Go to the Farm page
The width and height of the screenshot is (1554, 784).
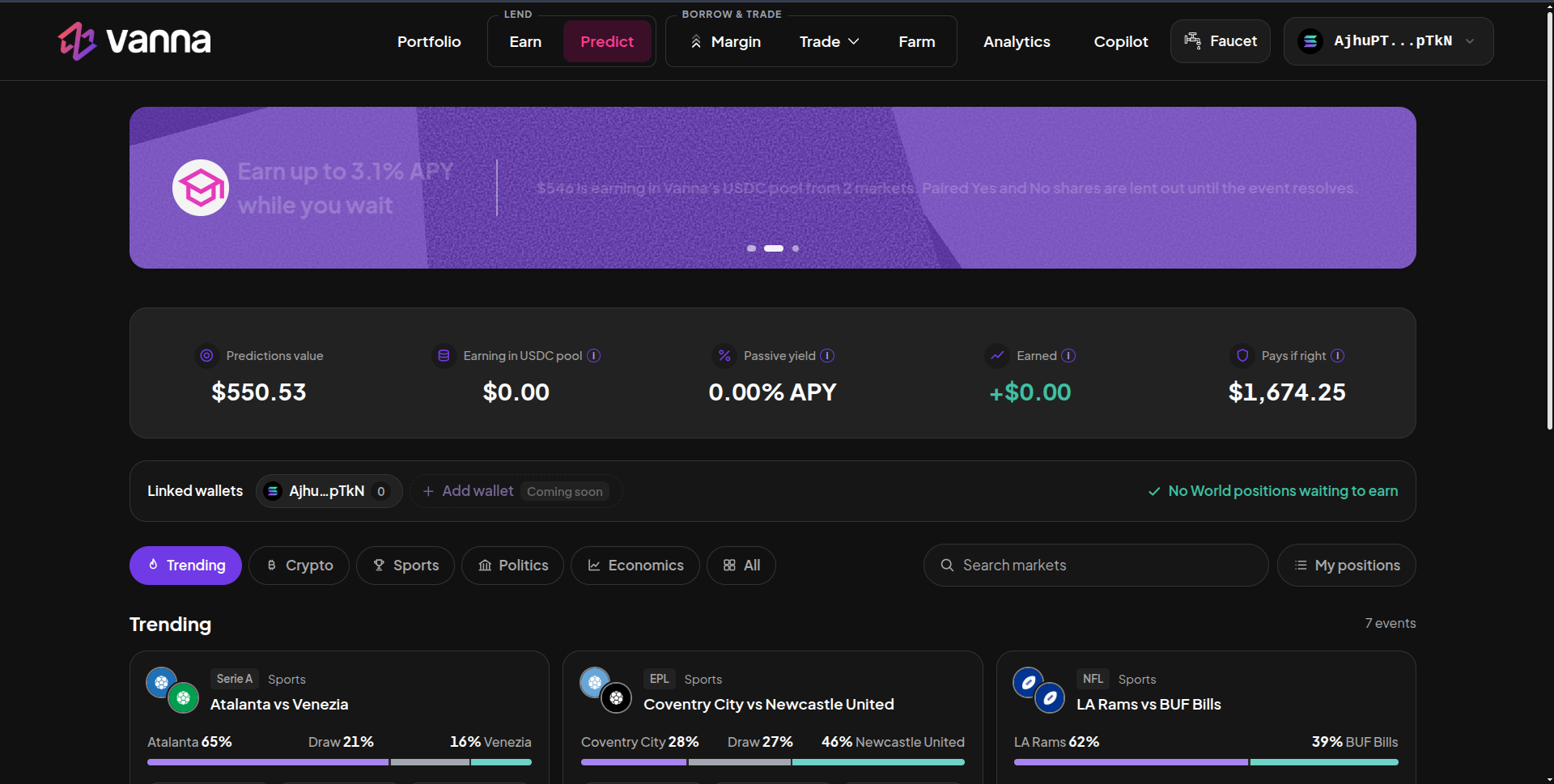coord(917,41)
